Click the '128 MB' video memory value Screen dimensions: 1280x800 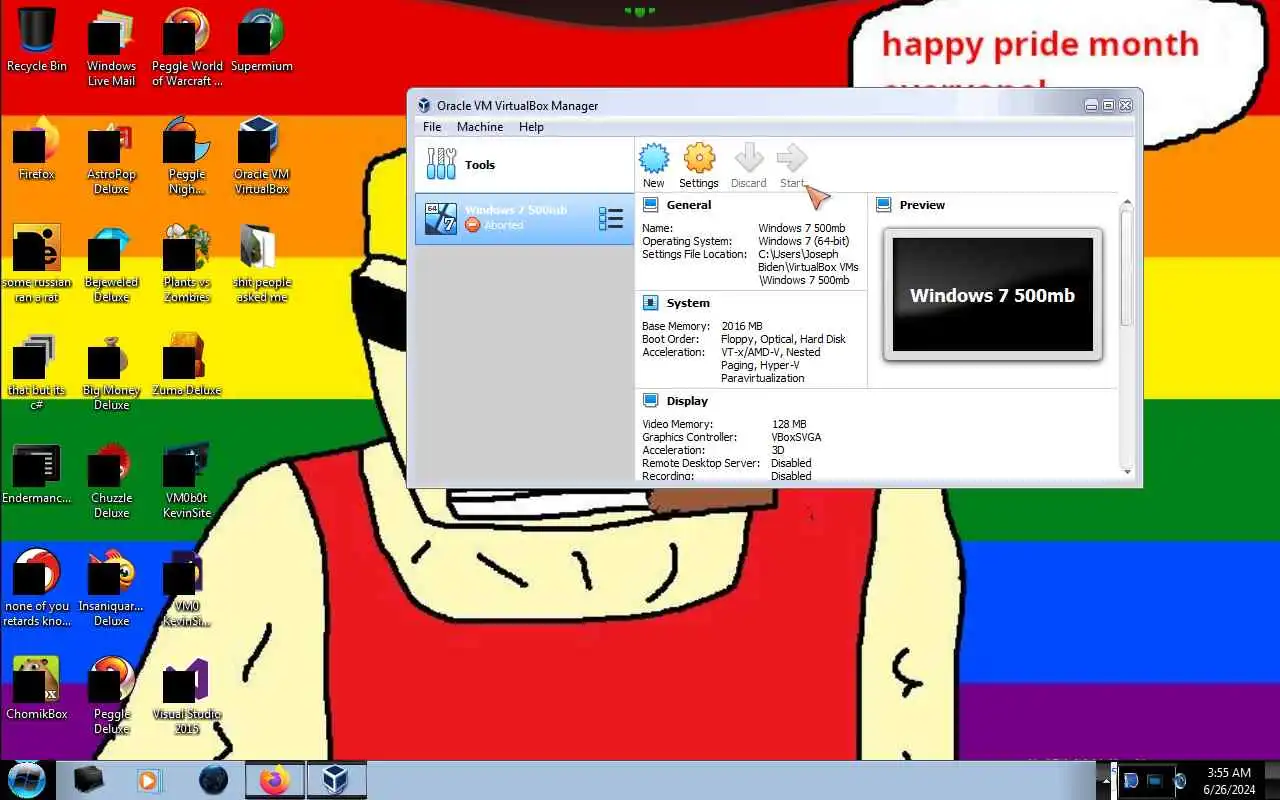click(x=789, y=424)
